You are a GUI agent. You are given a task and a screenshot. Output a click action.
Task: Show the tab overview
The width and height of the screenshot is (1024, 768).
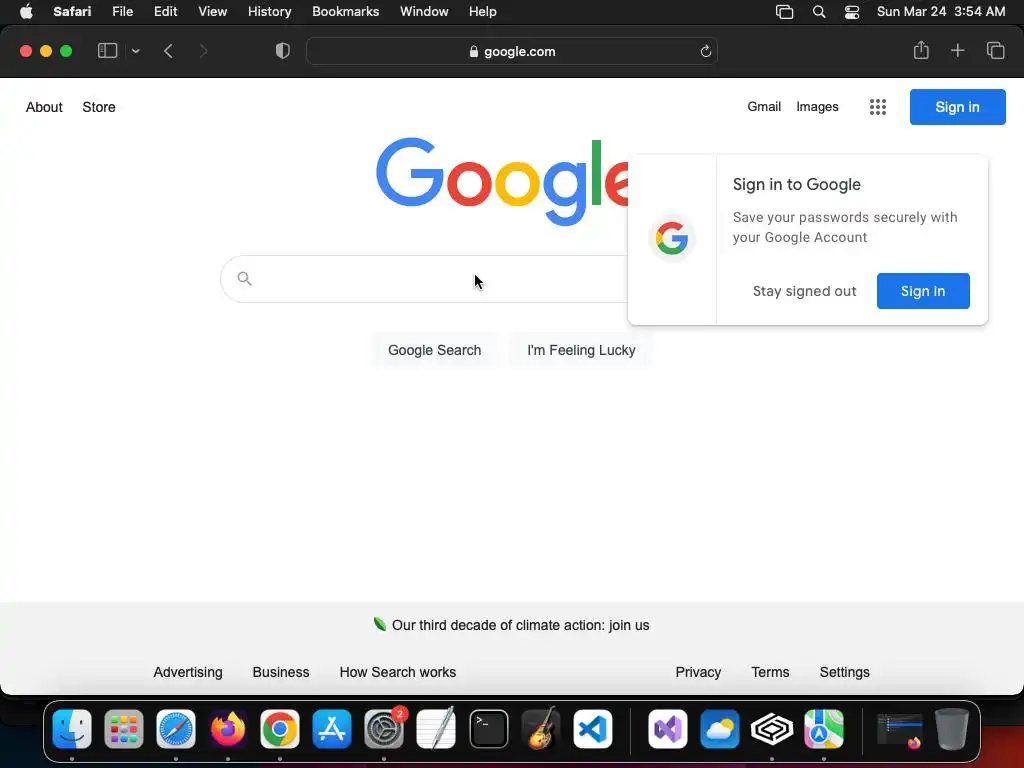coord(995,50)
